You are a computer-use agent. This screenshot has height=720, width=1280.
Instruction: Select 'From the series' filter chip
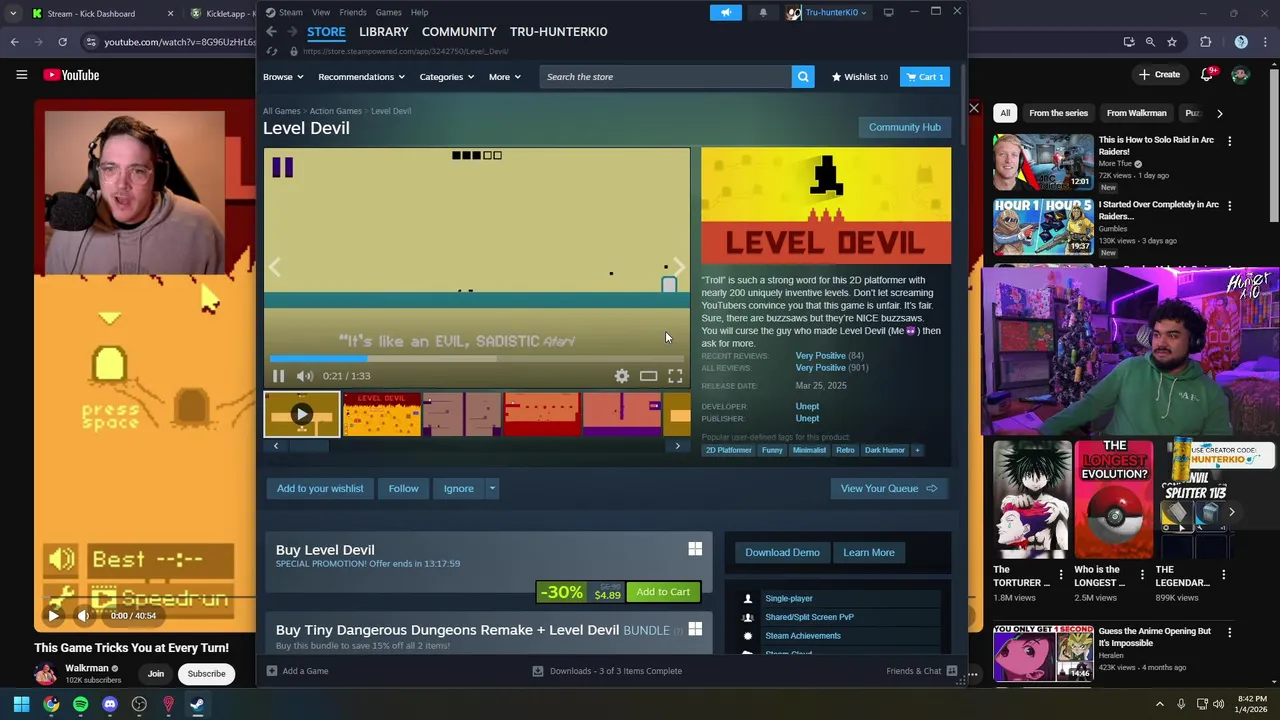tap(1058, 113)
